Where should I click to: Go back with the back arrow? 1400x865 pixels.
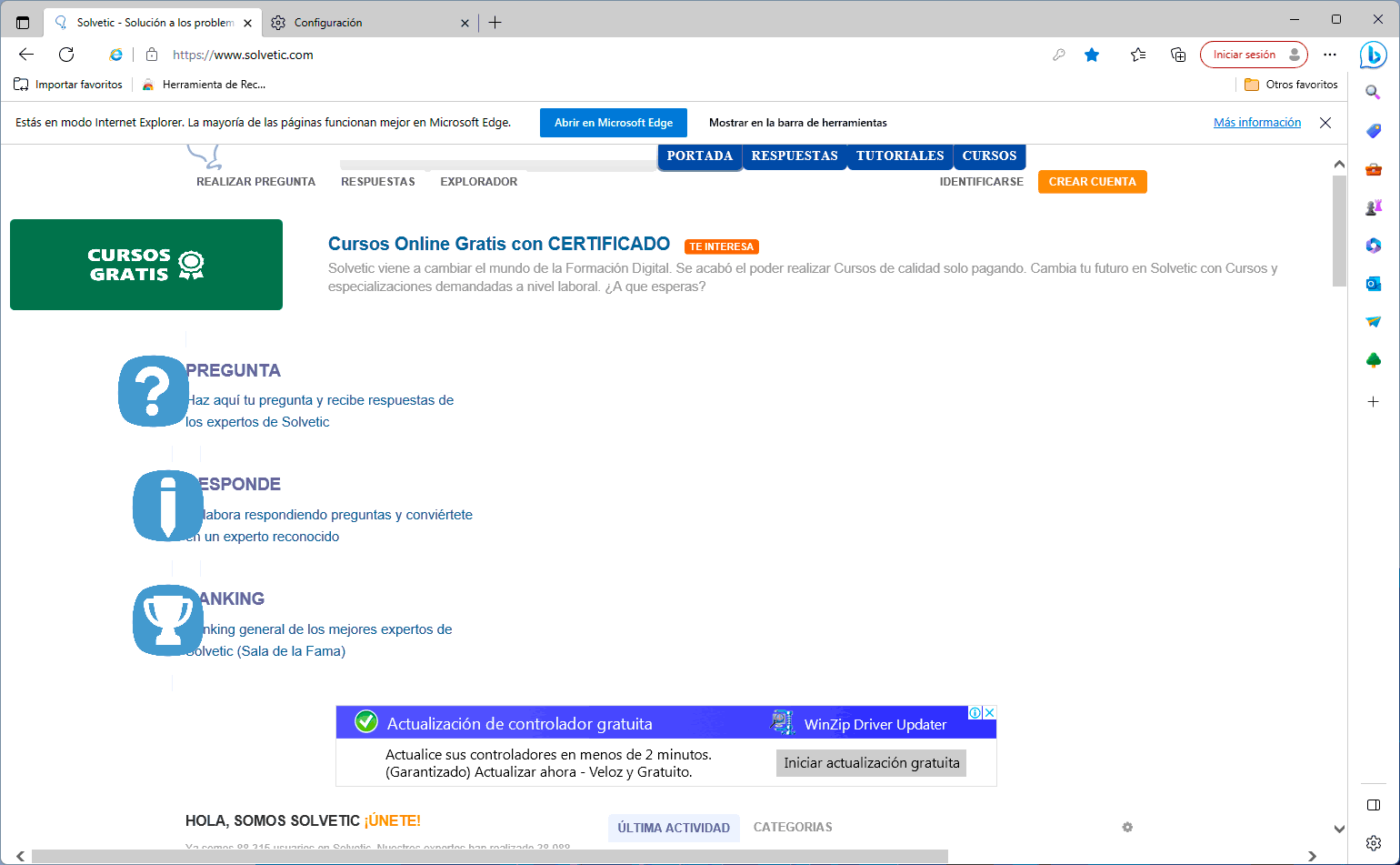(x=26, y=55)
